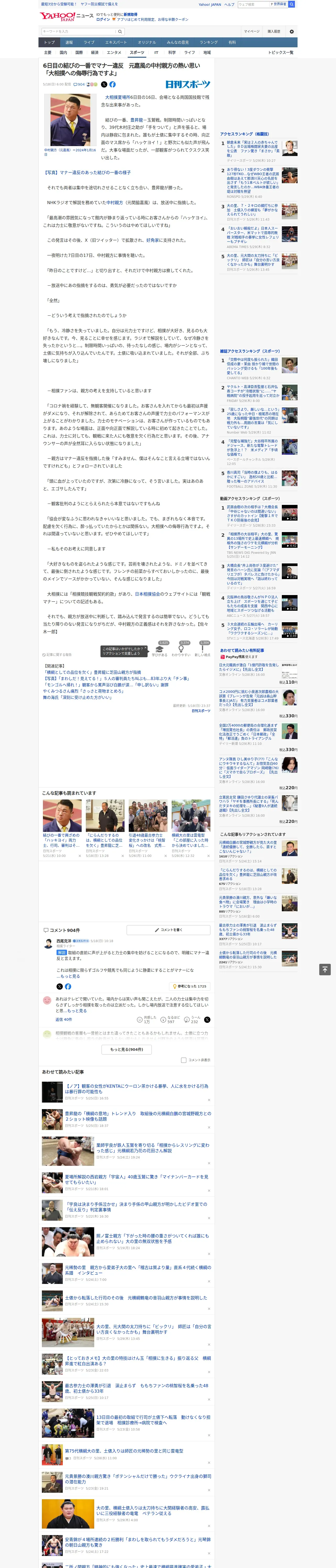Click the back-to-top arrow button

click(x=325, y=969)
